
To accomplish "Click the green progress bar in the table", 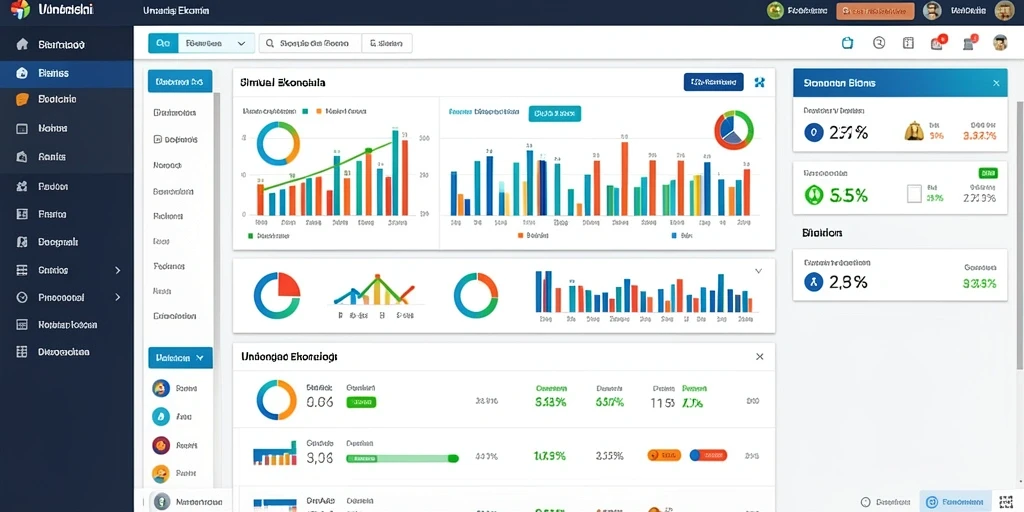I will click(402, 458).
